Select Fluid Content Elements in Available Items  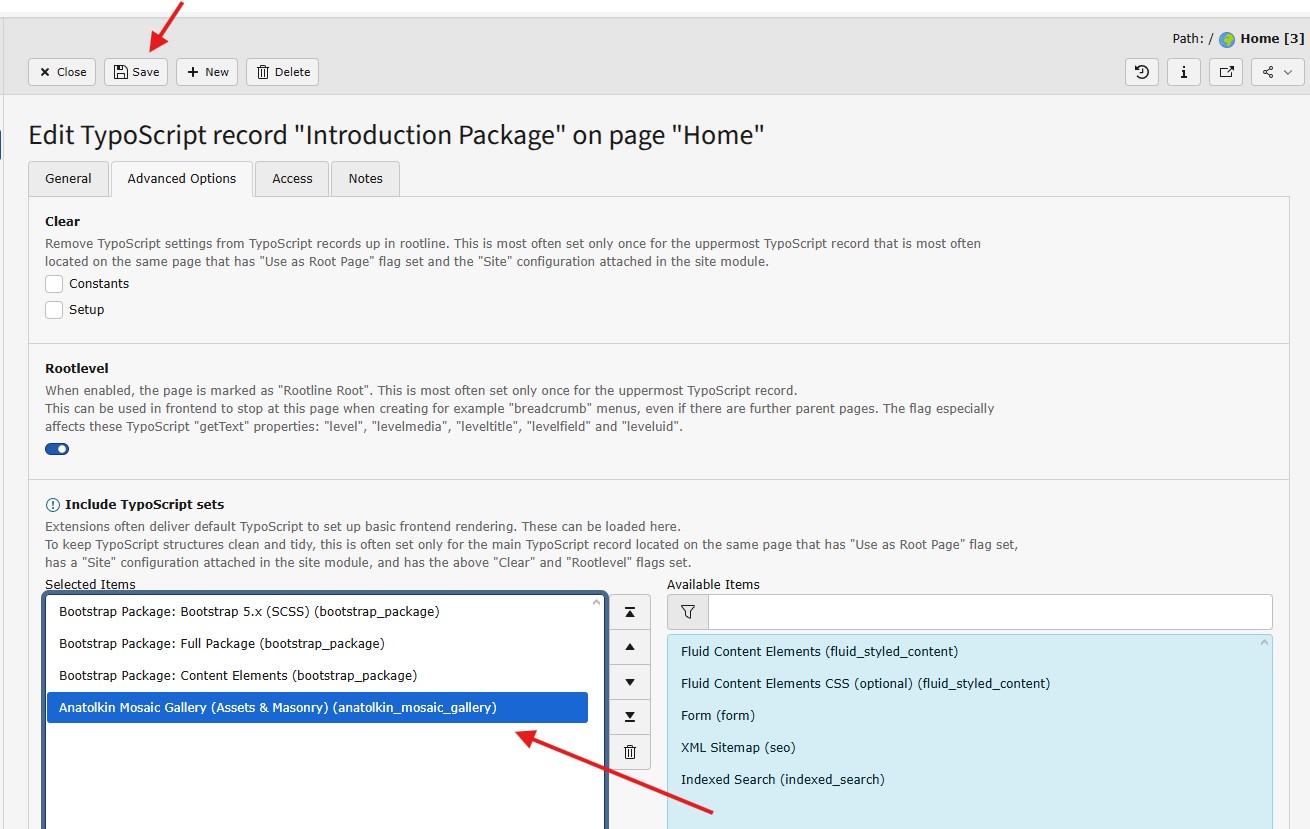click(819, 652)
